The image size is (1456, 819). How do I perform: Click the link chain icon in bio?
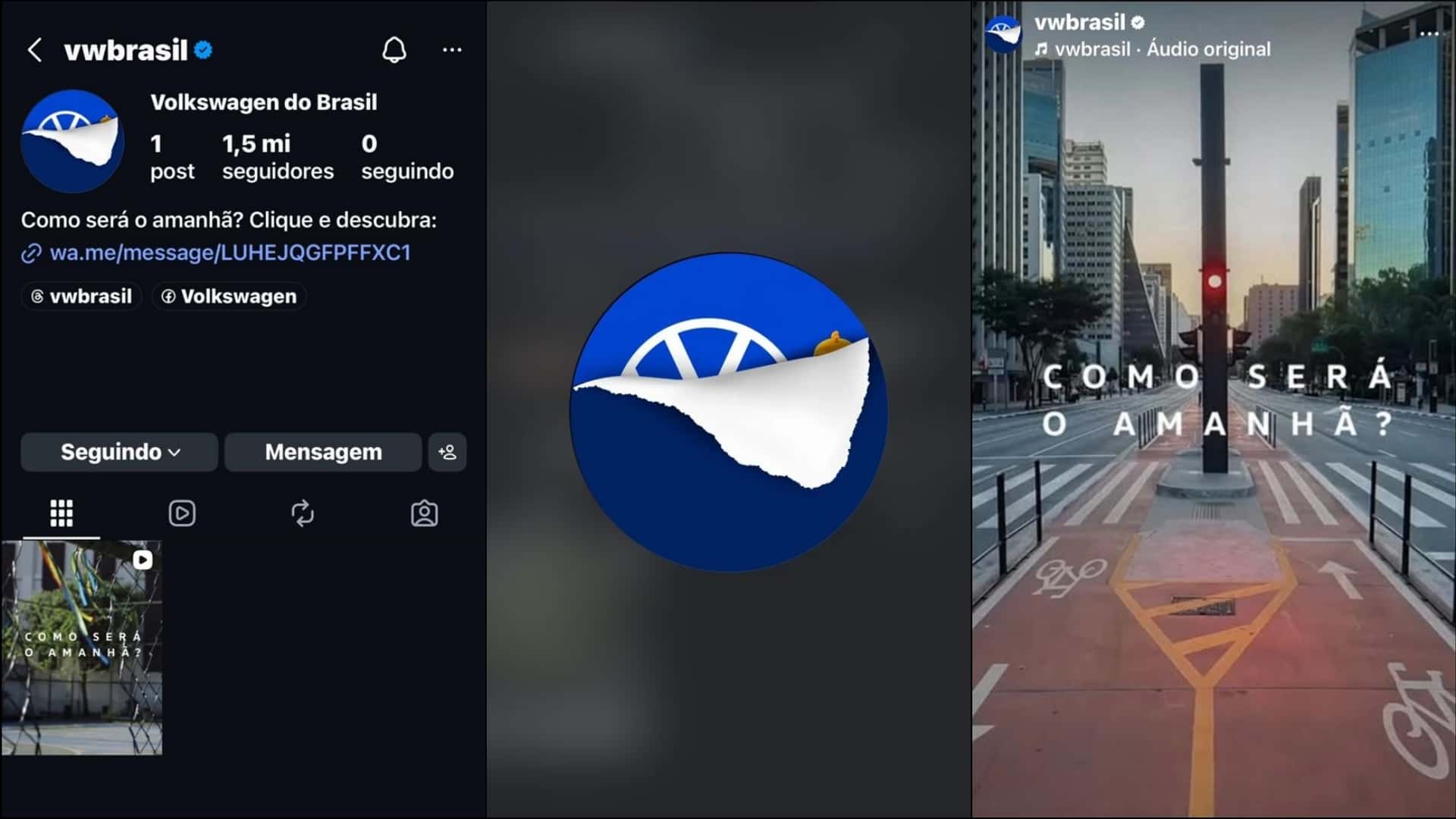tap(31, 253)
